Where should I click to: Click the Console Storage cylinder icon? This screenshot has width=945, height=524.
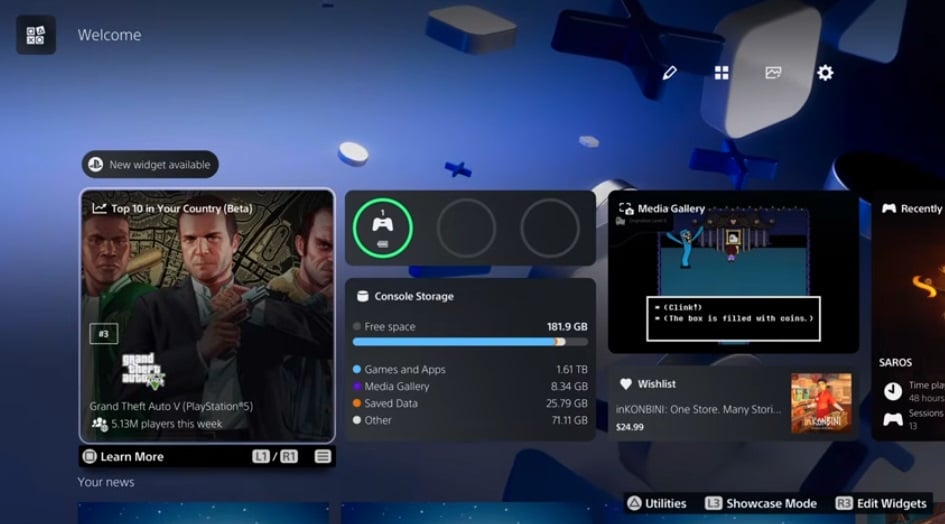pyautogui.click(x=362, y=296)
